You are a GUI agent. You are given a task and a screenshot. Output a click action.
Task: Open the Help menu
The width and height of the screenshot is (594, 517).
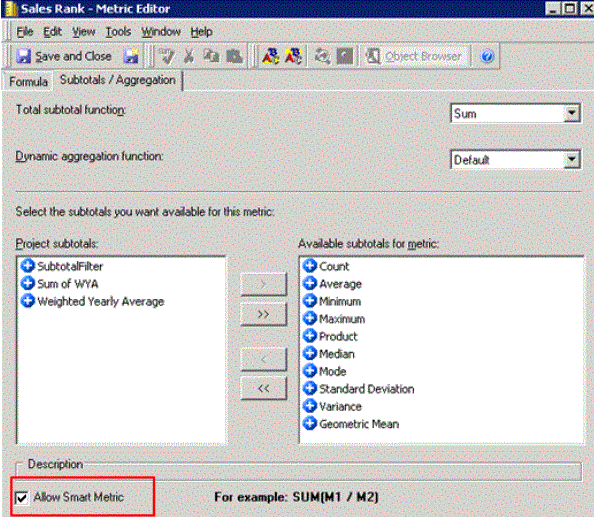click(201, 32)
